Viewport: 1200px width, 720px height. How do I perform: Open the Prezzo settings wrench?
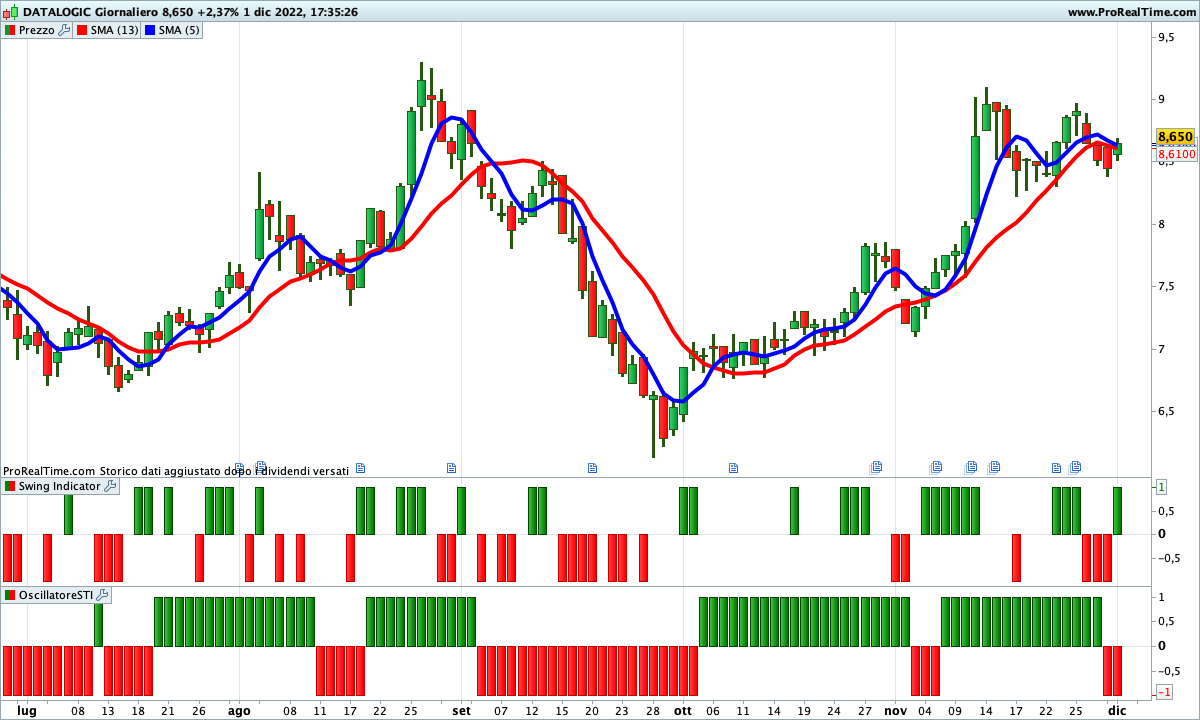tap(65, 30)
